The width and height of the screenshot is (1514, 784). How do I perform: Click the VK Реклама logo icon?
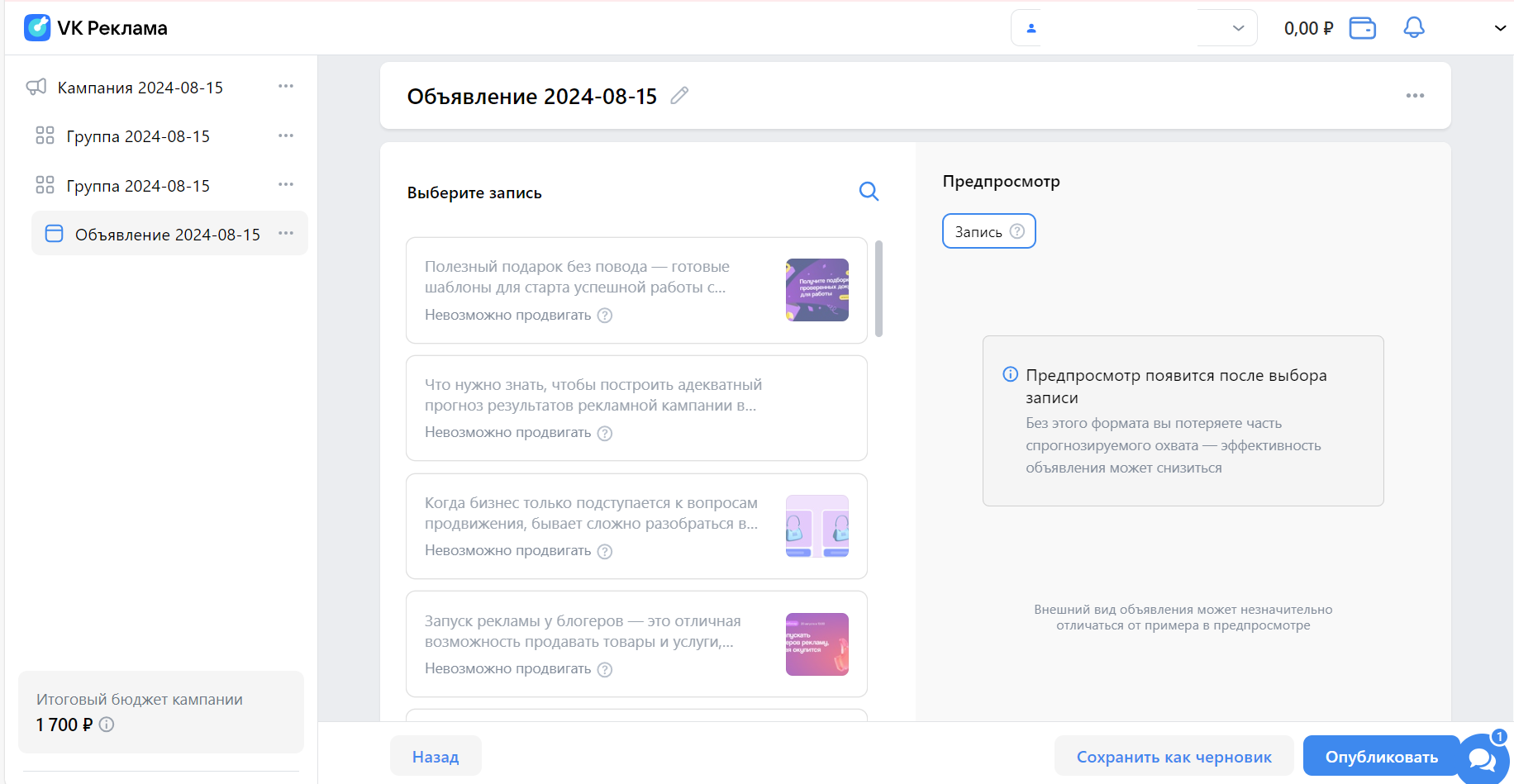click(37, 27)
